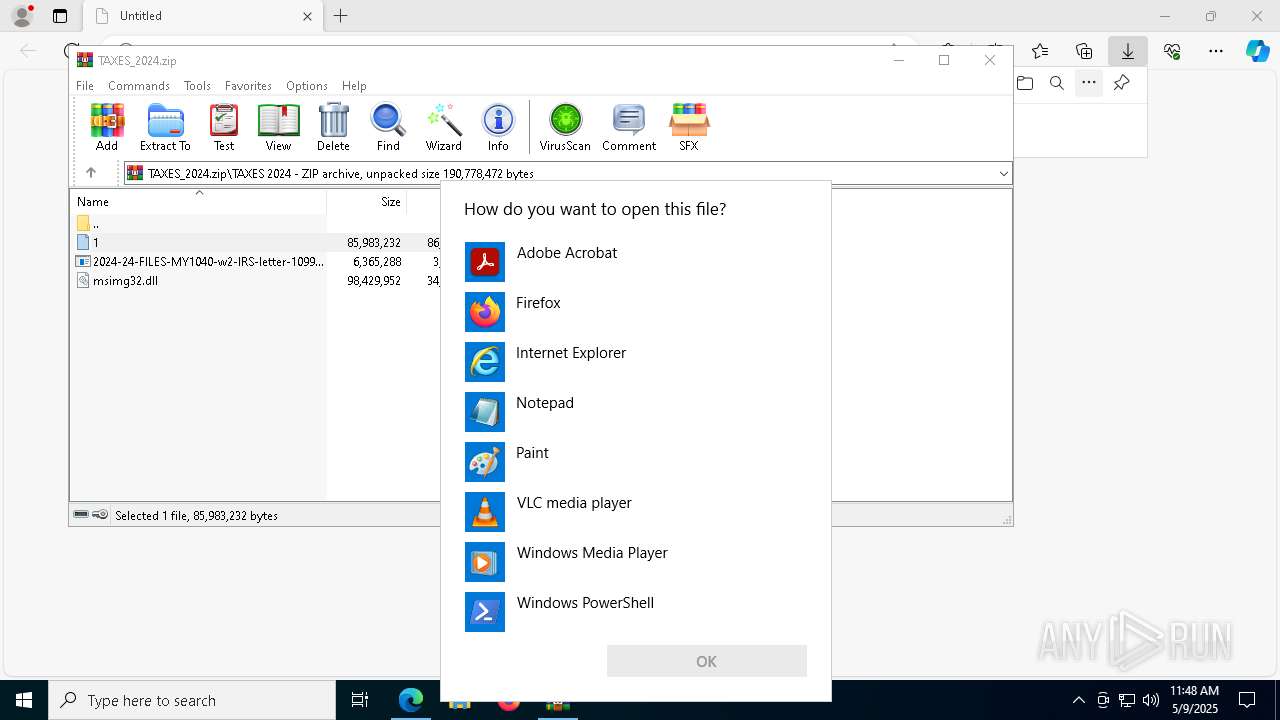
Task: Open Task View on the taskbar
Action: [360, 700]
